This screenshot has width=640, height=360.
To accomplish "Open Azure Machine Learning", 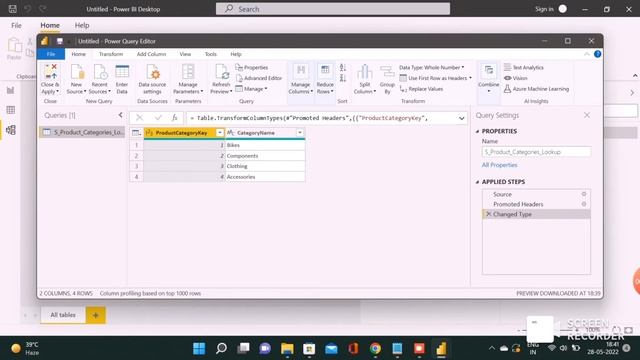I will point(536,89).
